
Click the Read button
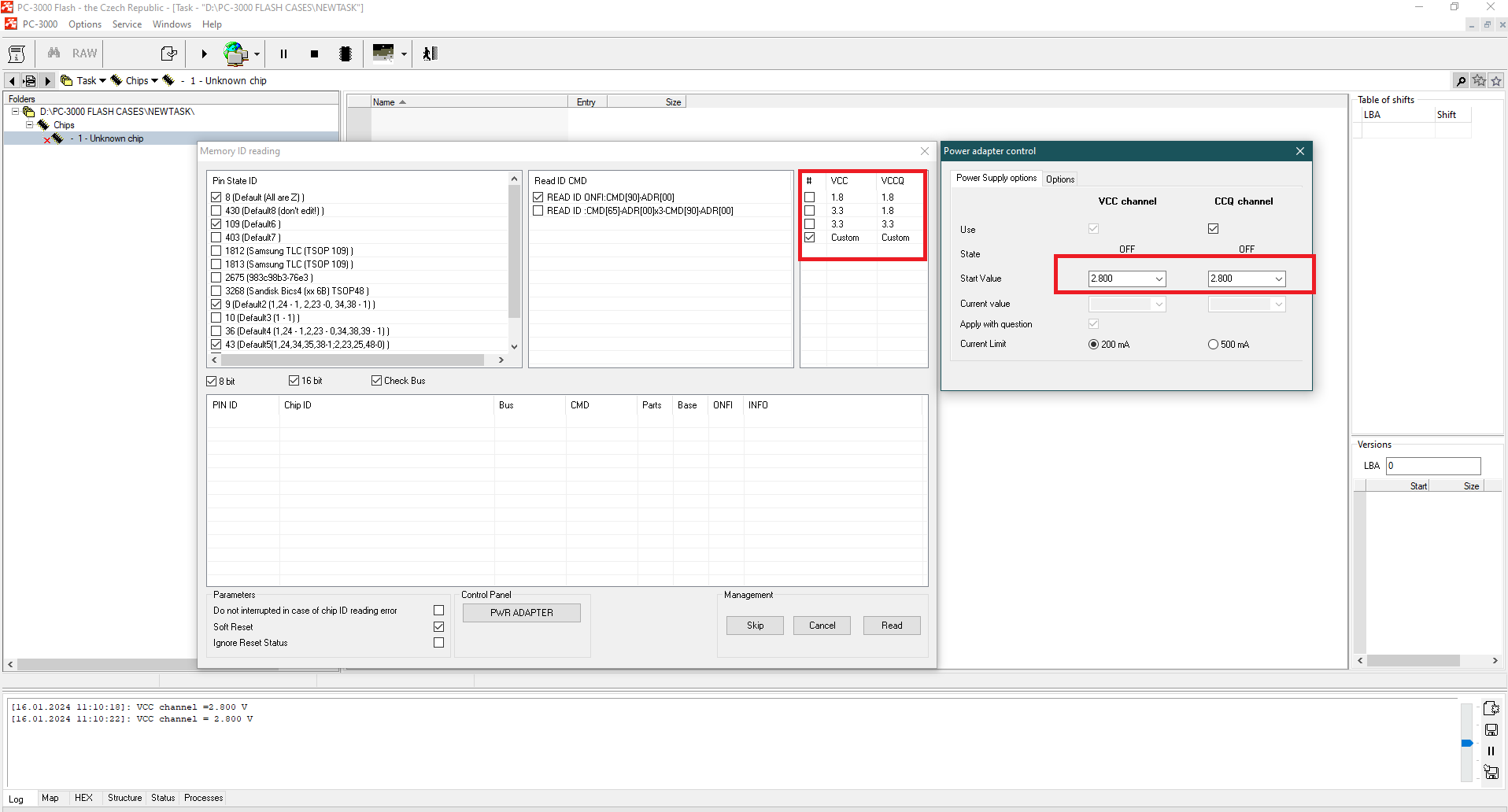coord(891,626)
